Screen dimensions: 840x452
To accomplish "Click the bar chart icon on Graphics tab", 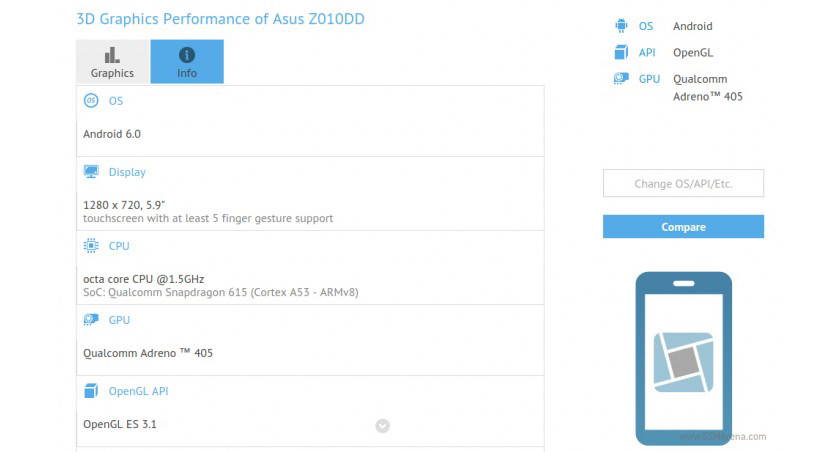I will (112, 55).
